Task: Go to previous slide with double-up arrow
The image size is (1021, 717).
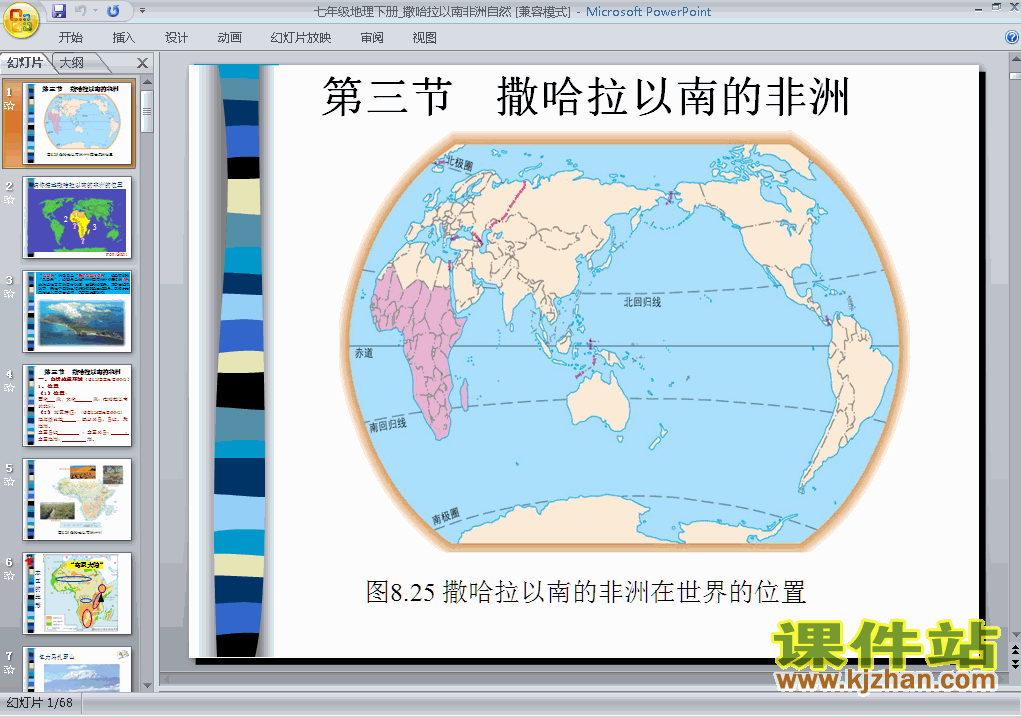Action: point(1015,651)
